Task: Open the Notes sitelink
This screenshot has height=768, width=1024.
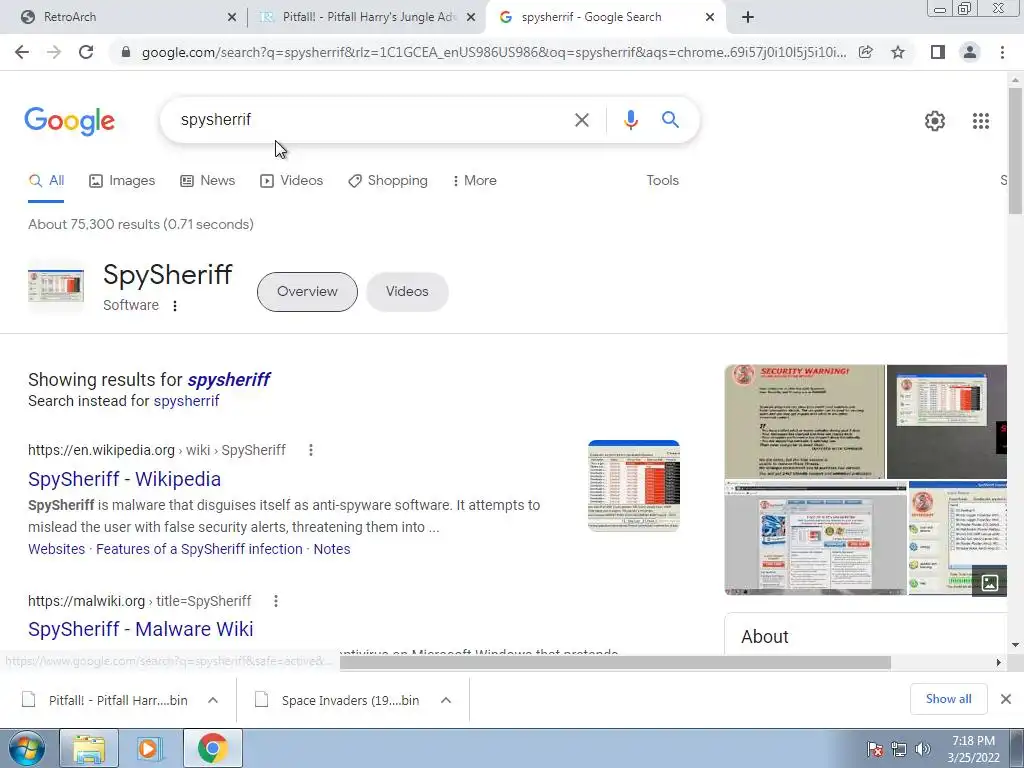Action: [x=332, y=549]
